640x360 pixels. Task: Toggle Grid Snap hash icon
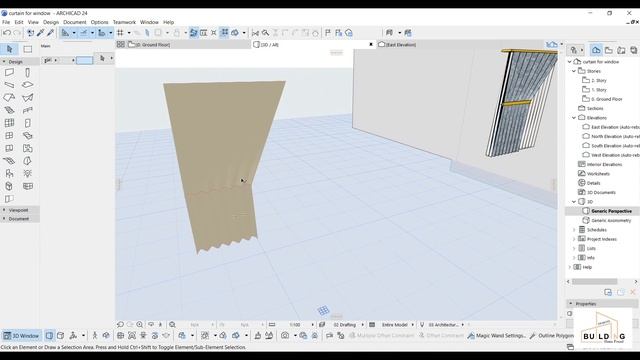pos(120,33)
